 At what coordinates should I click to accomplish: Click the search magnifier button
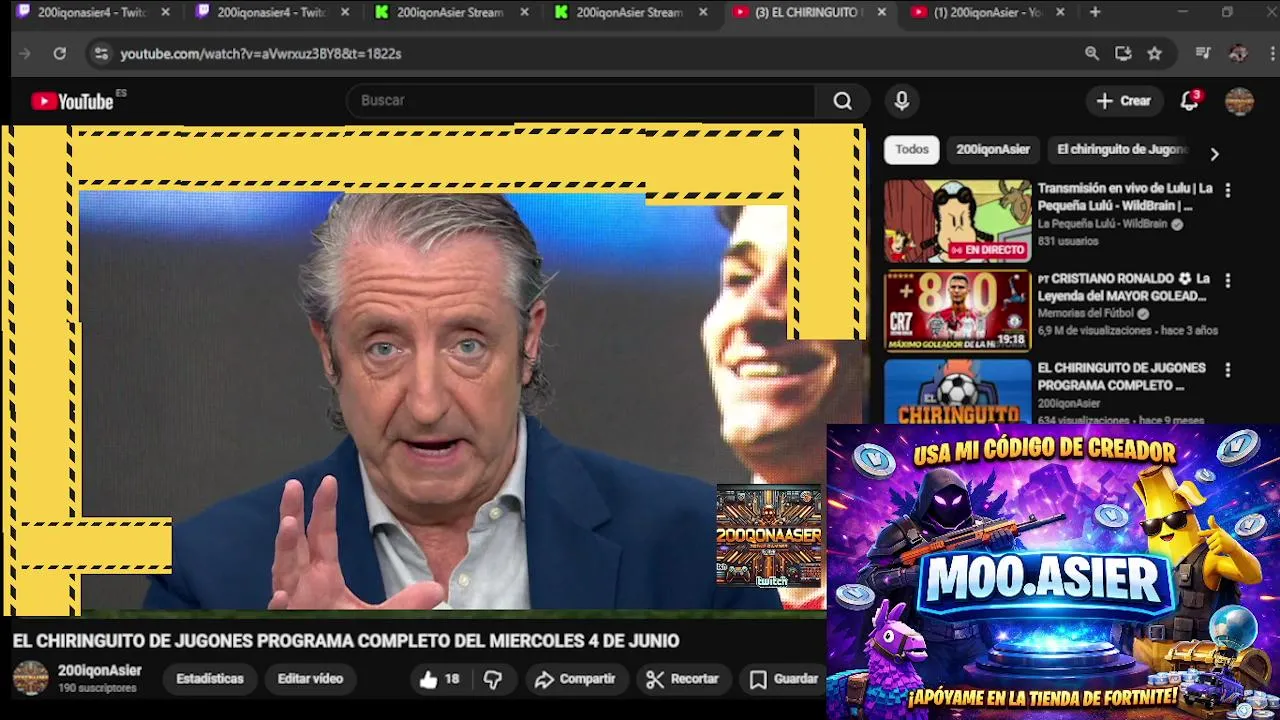coord(843,101)
